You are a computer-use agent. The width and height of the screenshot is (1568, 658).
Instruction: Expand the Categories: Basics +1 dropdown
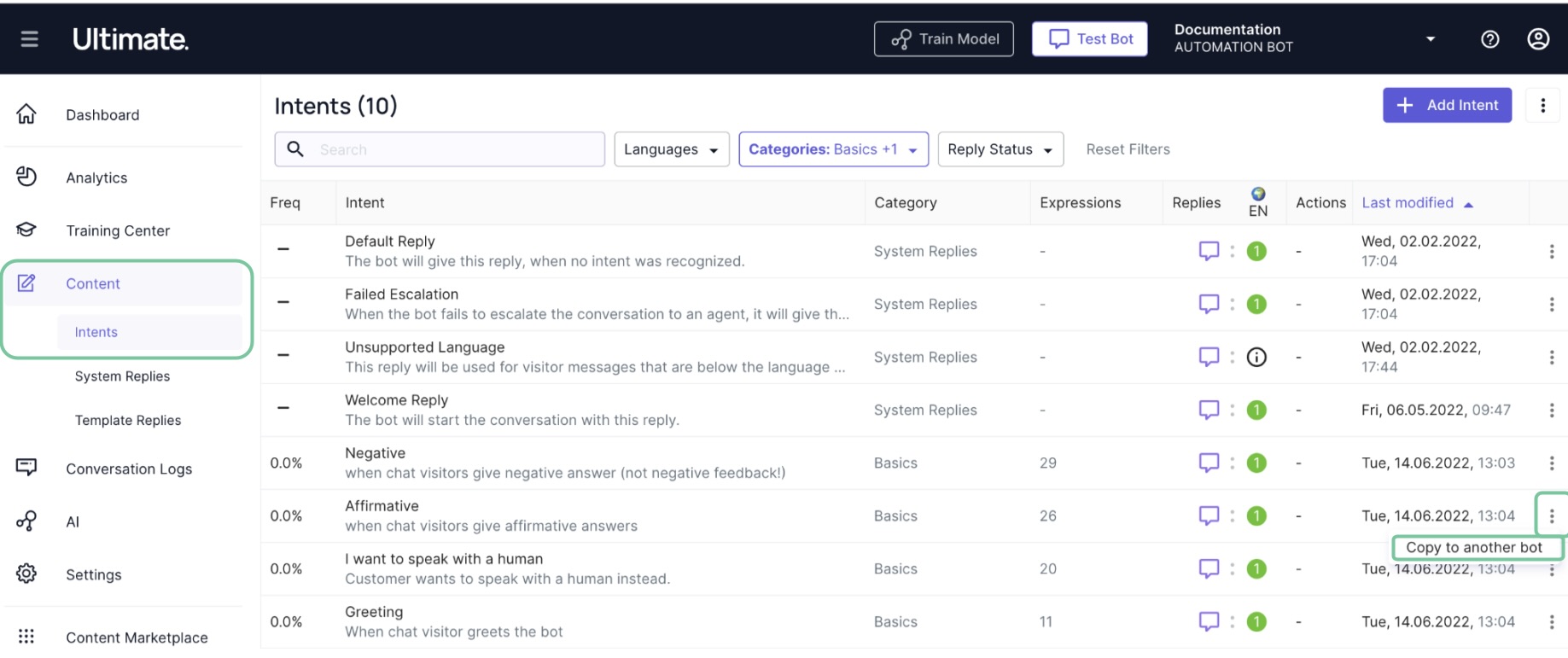[x=833, y=149]
